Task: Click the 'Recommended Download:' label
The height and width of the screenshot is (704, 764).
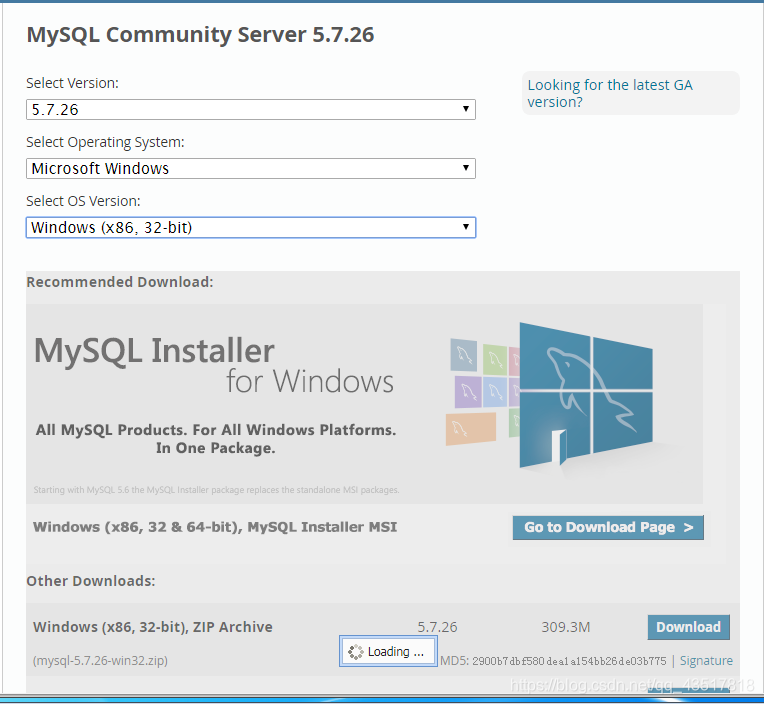Action: point(120,282)
